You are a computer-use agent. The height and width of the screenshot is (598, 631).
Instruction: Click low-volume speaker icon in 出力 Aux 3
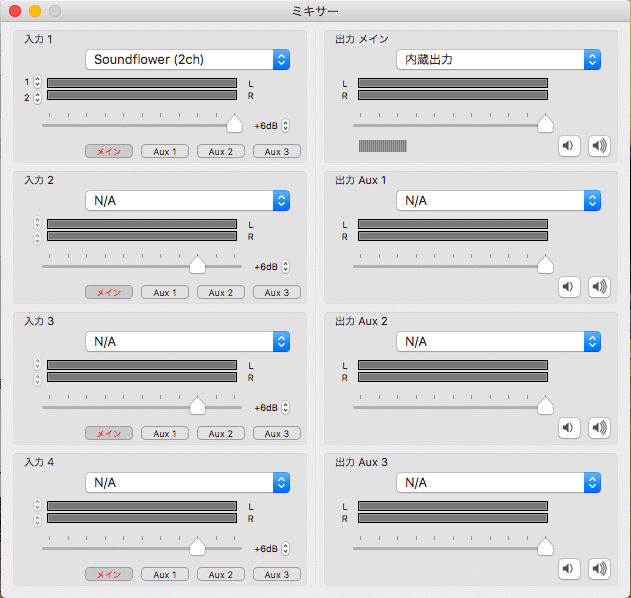tap(569, 569)
